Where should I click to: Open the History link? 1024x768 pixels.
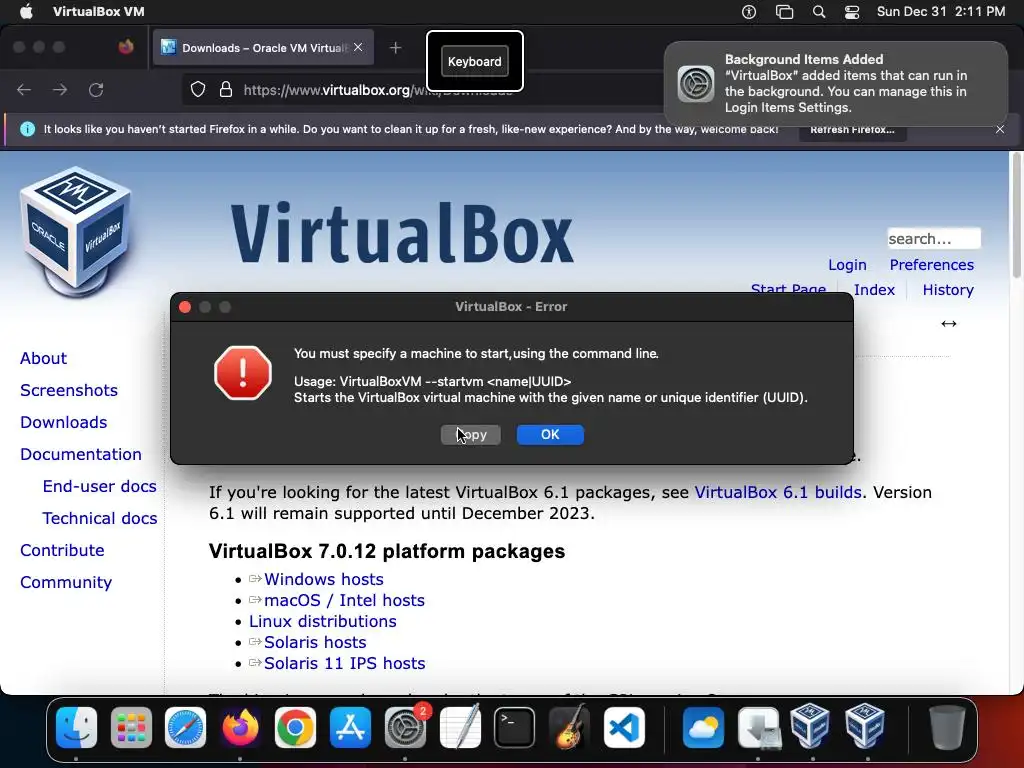[948, 289]
